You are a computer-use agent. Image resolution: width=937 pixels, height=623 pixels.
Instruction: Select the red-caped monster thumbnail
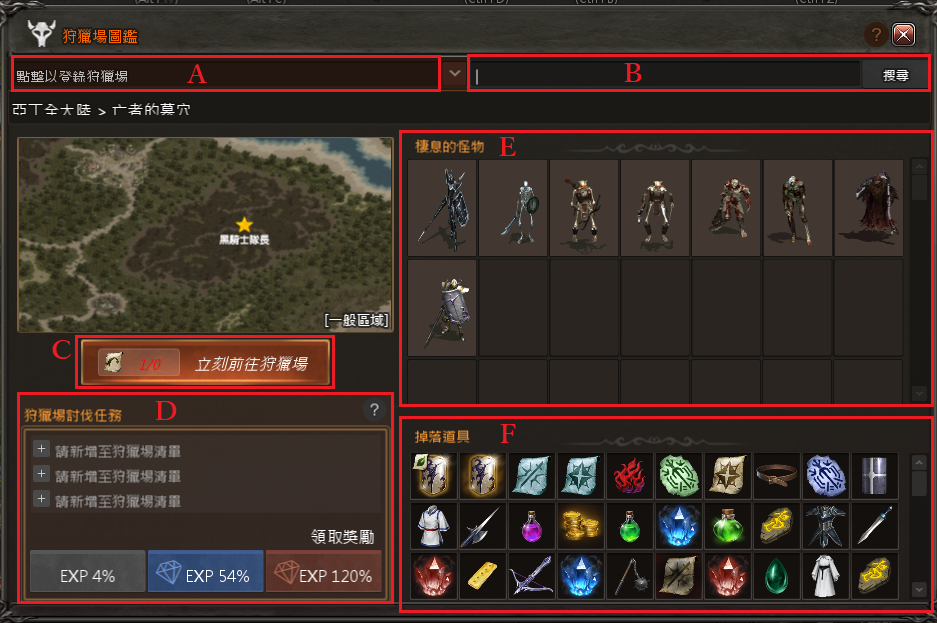pos(869,208)
